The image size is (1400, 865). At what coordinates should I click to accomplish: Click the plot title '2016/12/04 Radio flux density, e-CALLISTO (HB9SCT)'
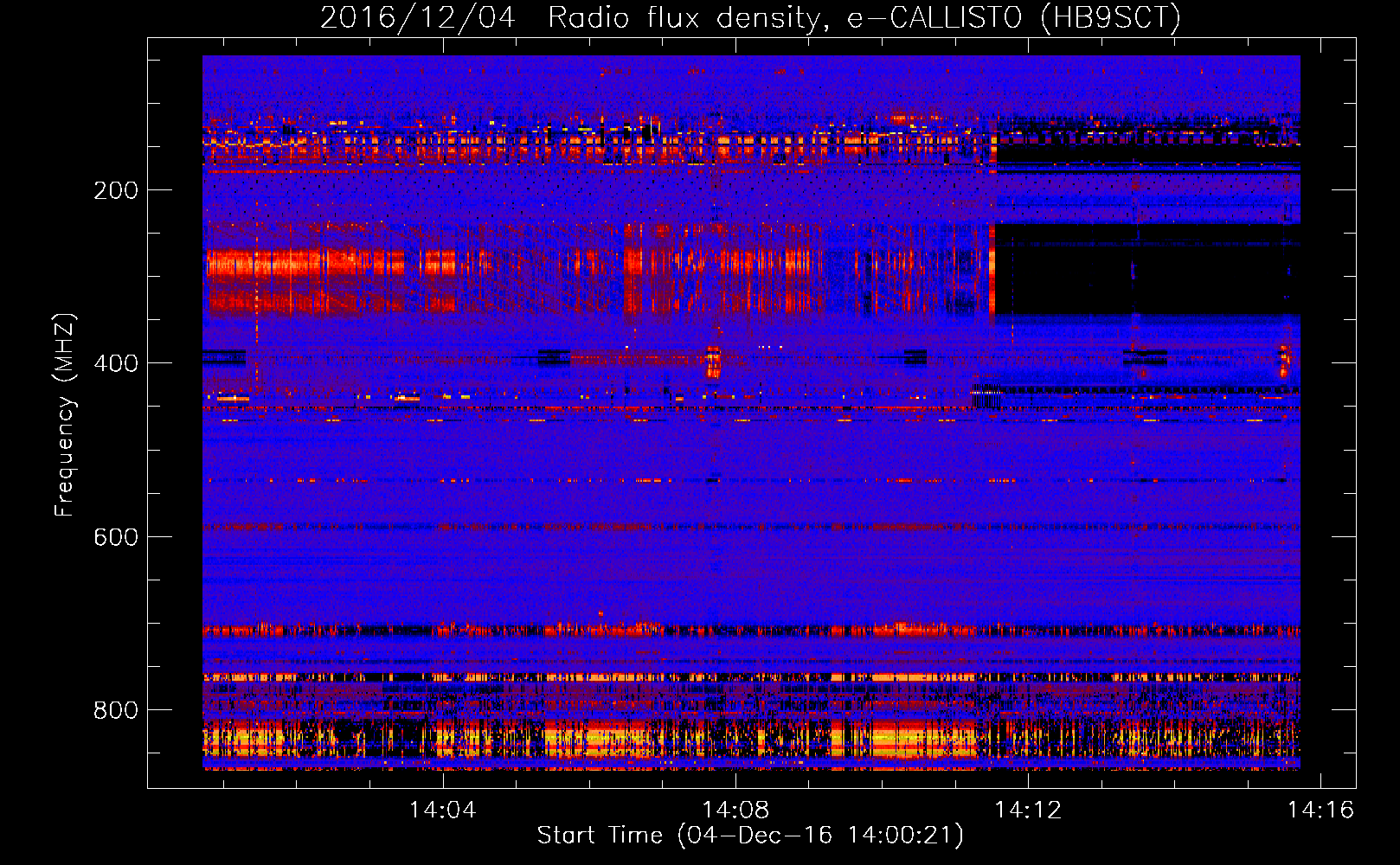click(750, 17)
